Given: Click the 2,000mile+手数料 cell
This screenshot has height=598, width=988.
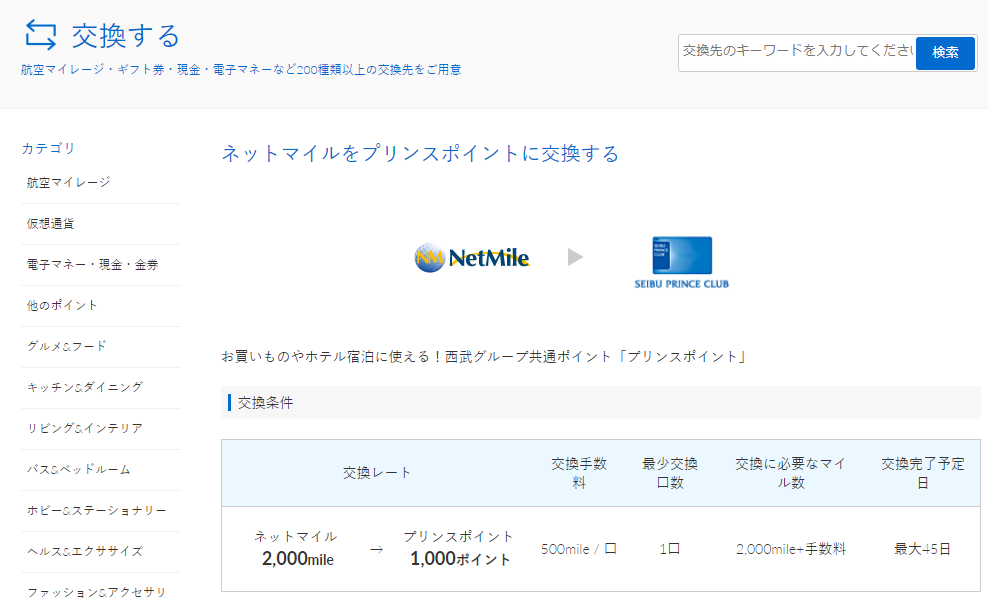Looking at the screenshot, I should pyautogui.click(x=791, y=549).
